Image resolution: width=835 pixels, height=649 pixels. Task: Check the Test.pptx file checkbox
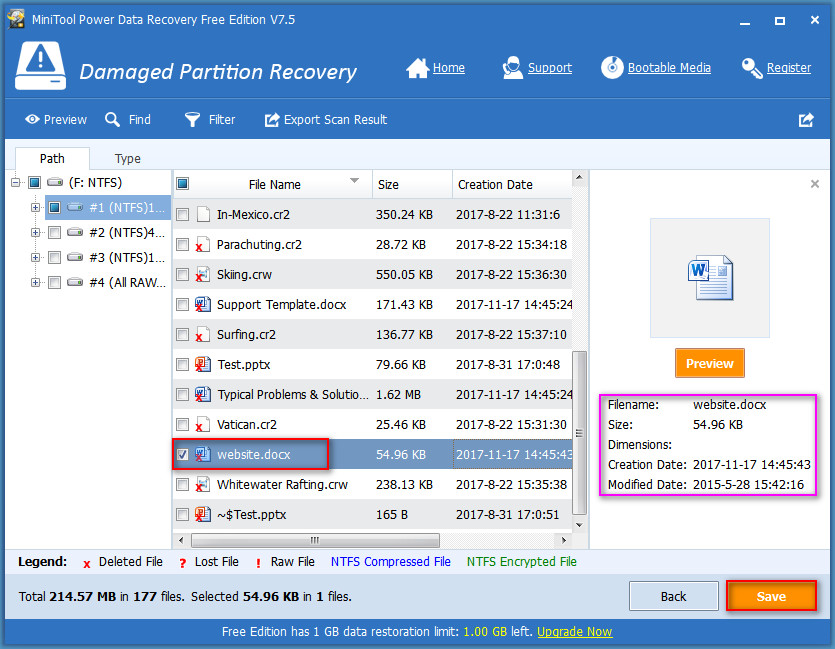tap(183, 365)
